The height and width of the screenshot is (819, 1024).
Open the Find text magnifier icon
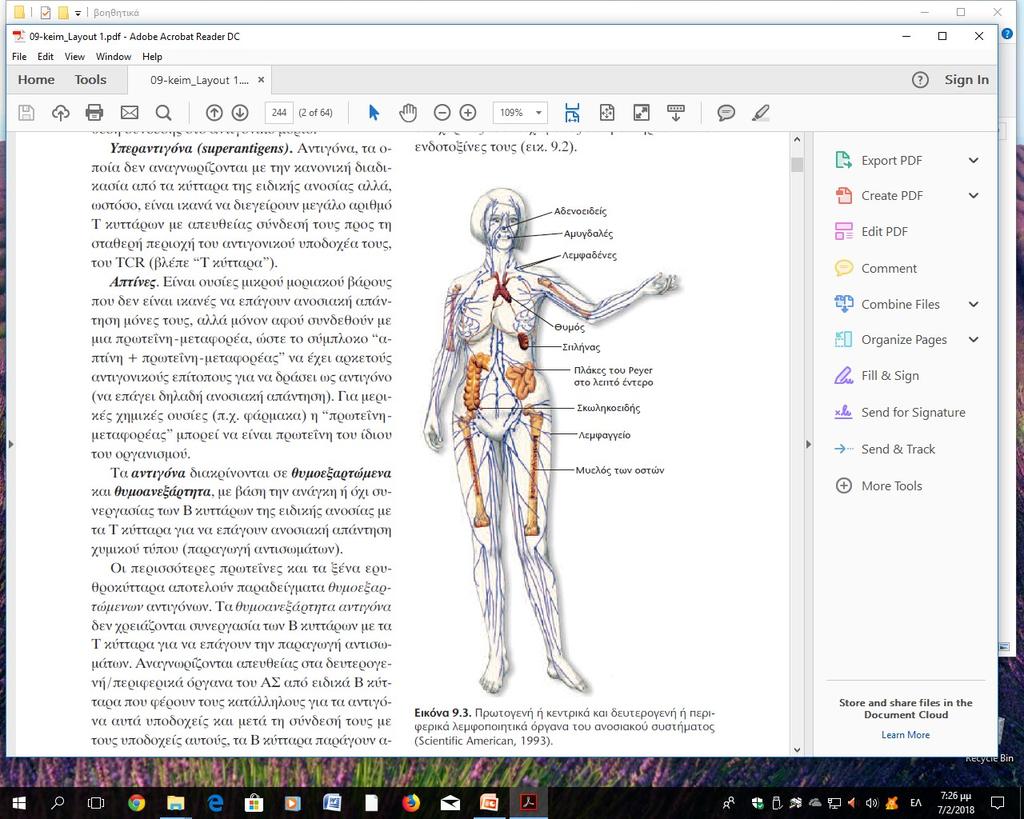tap(164, 113)
